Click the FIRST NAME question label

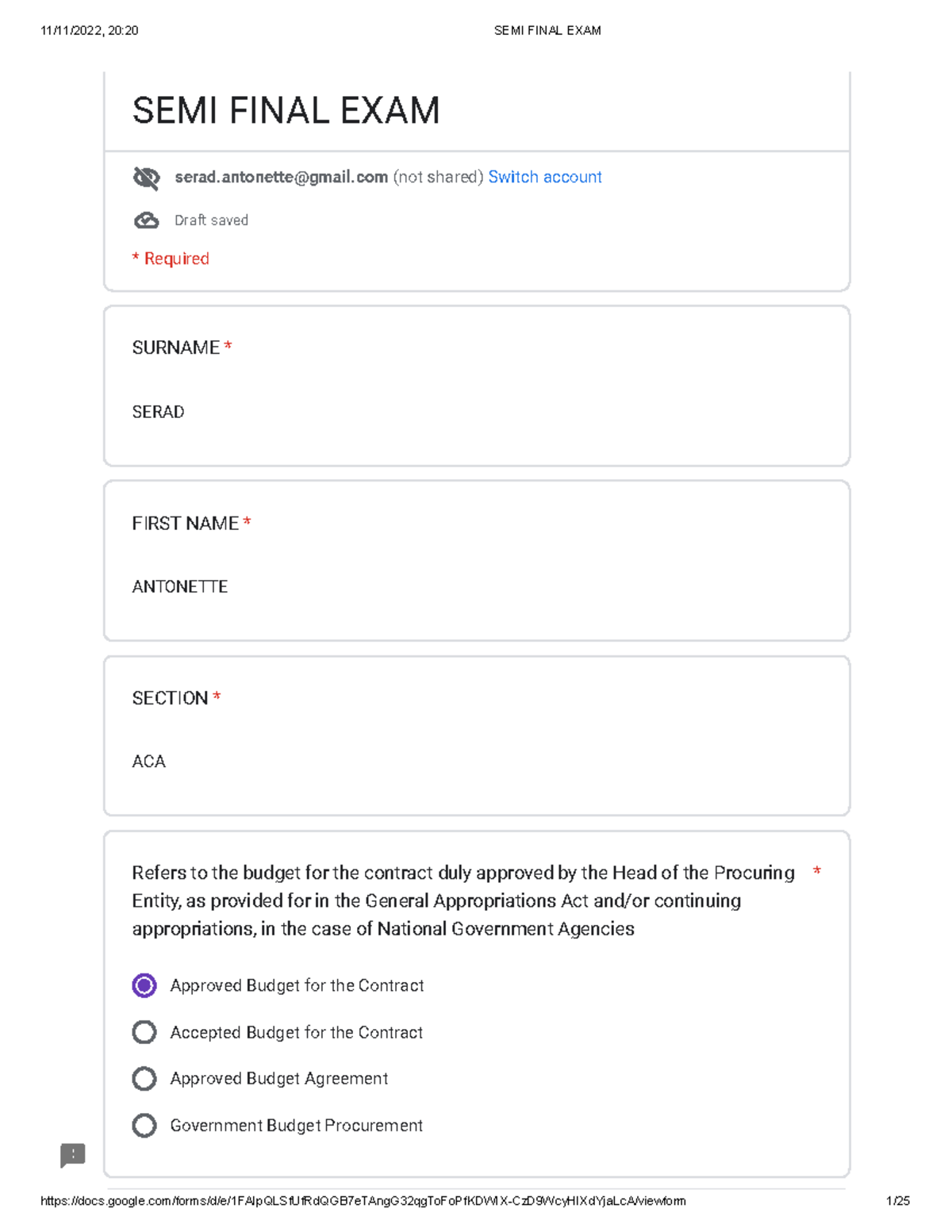point(186,523)
